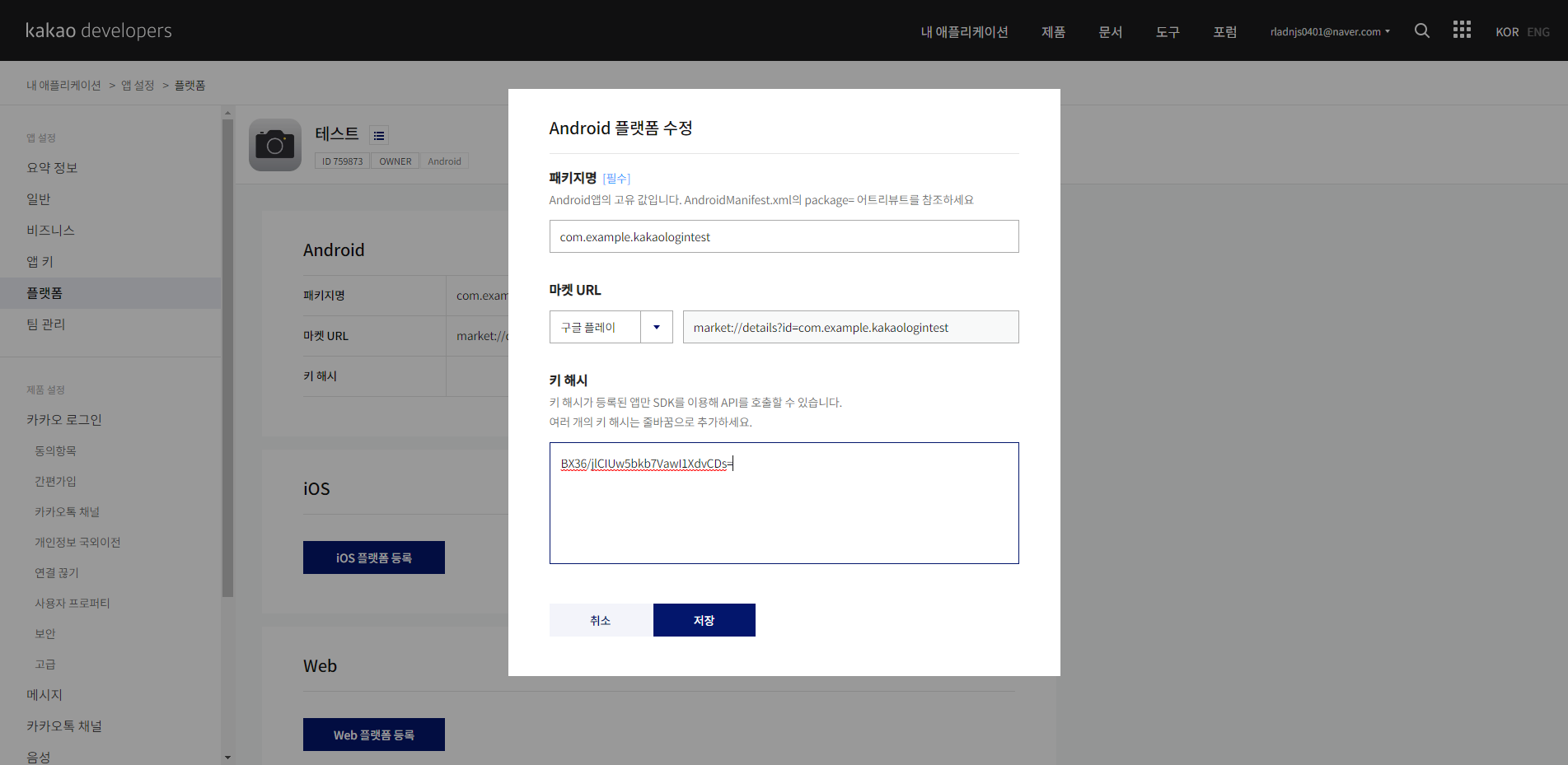
Task: Open 개인정보 국외이전 sidebar sub-item
Action: pos(77,543)
